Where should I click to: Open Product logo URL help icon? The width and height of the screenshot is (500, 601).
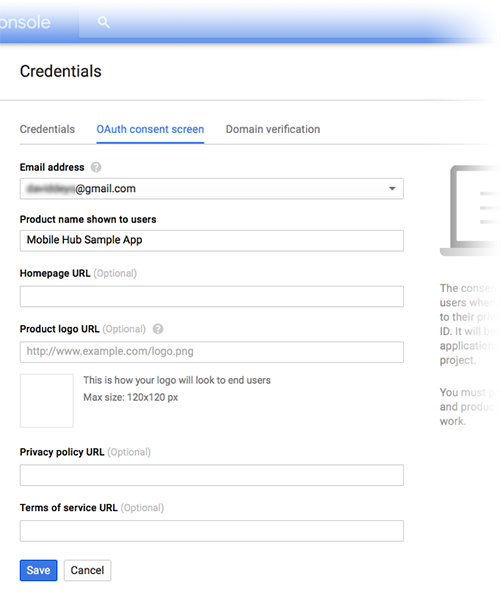158,329
